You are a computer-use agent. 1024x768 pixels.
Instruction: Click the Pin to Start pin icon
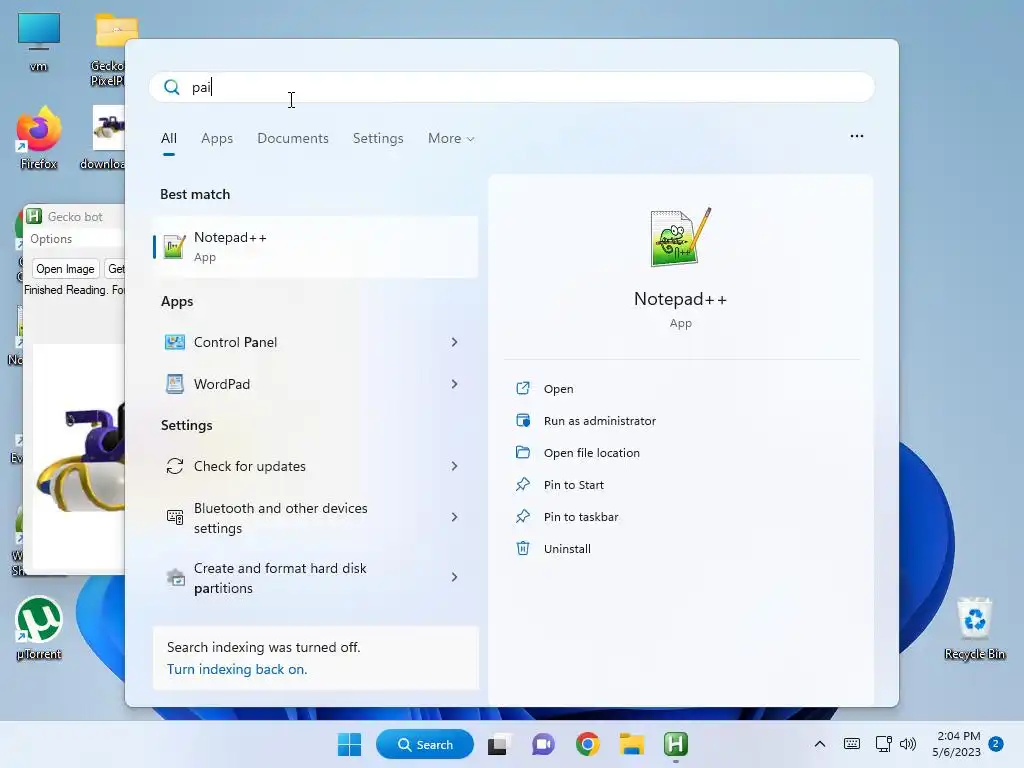pos(522,485)
